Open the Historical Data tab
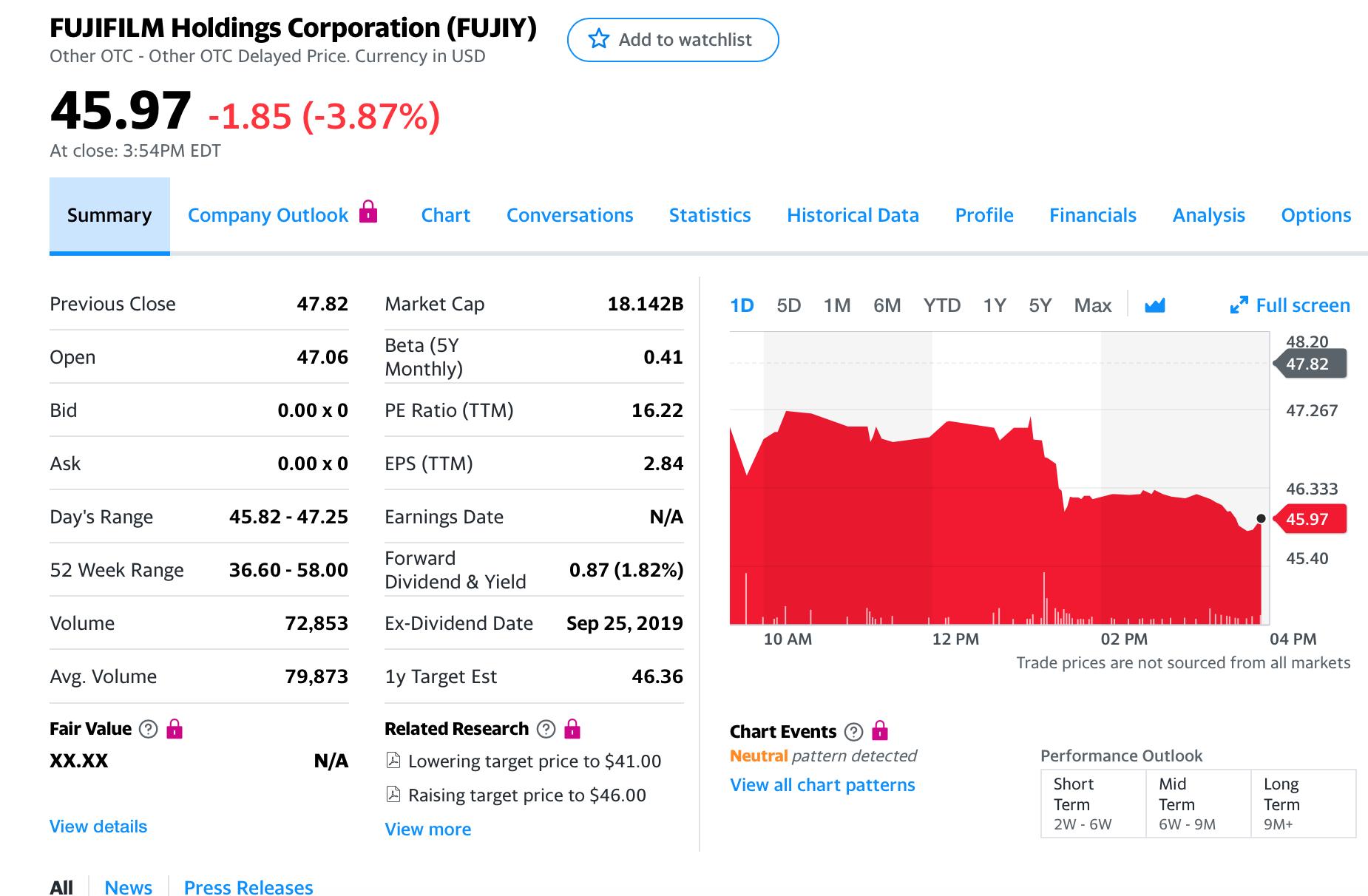The width and height of the screenshot is (1368, 896). coord(853,215)
